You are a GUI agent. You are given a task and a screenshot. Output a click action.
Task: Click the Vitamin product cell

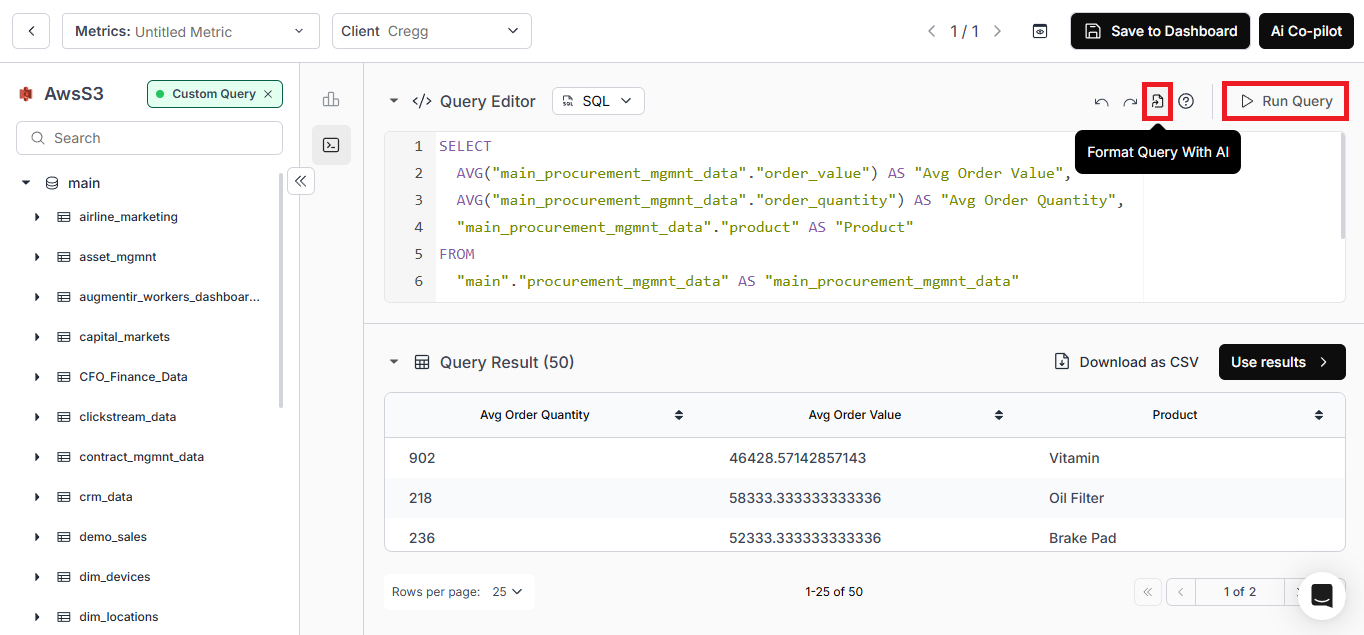pos(1074,458)
